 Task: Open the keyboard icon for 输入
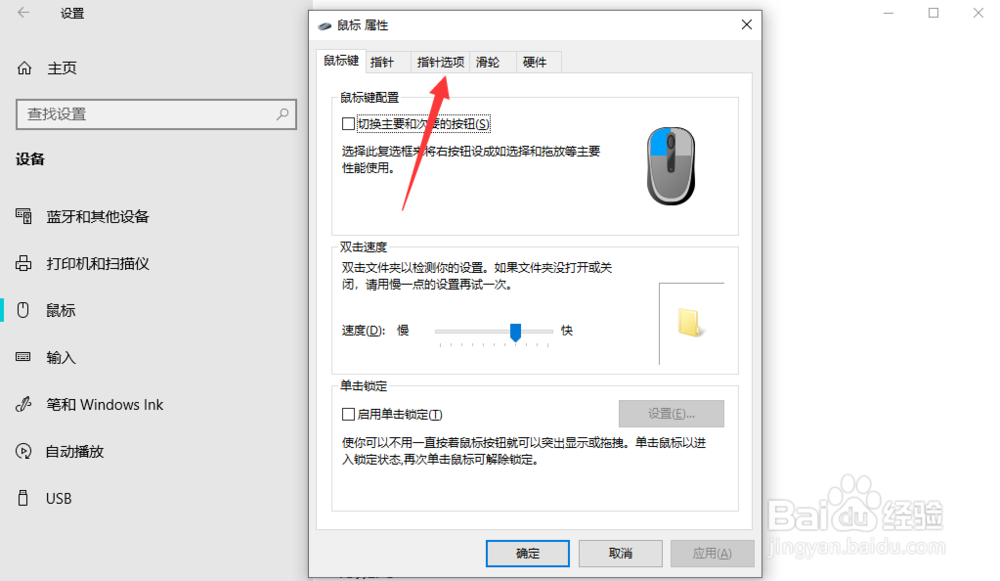point(23,357)
